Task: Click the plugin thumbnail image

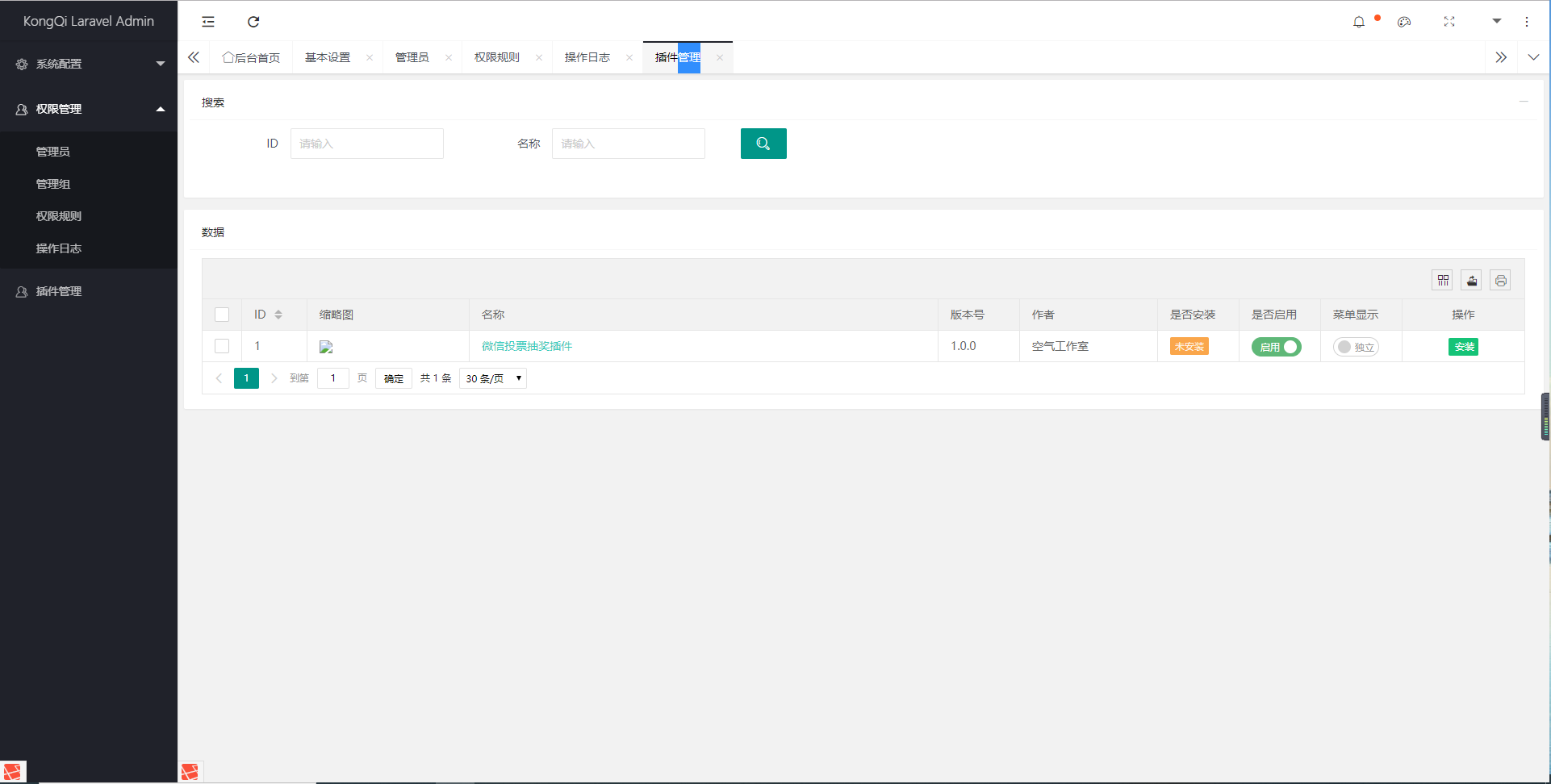Action: point(326,347)
